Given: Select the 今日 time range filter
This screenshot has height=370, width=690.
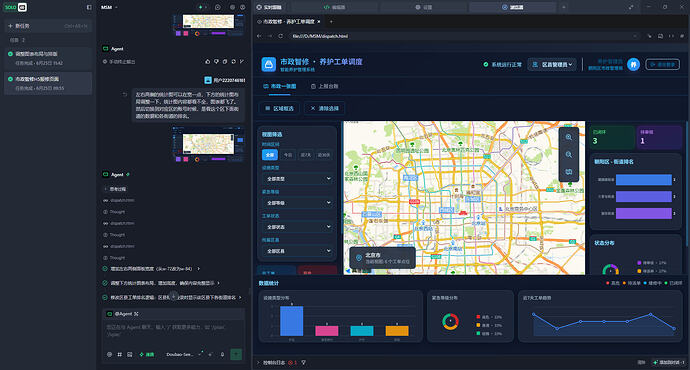Looking at the screenshot, I should tap(288, 155).
